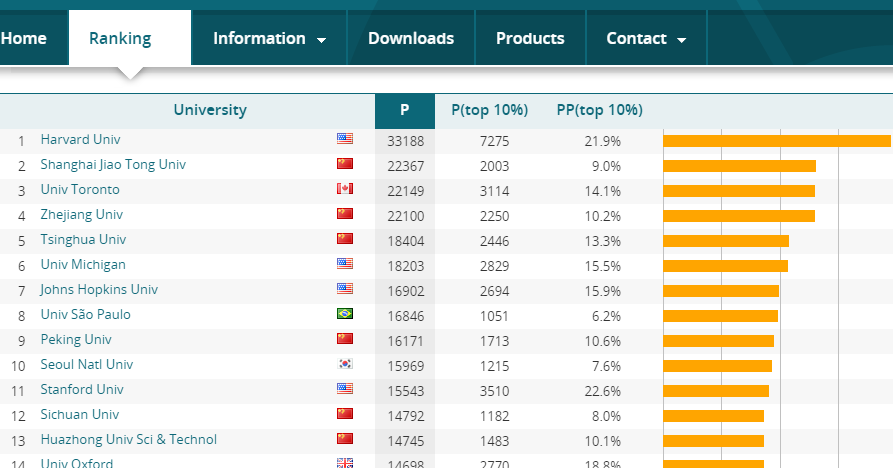The image size is (893, 468).
Task: Sort by the University column header
Action: click(210, 110)
